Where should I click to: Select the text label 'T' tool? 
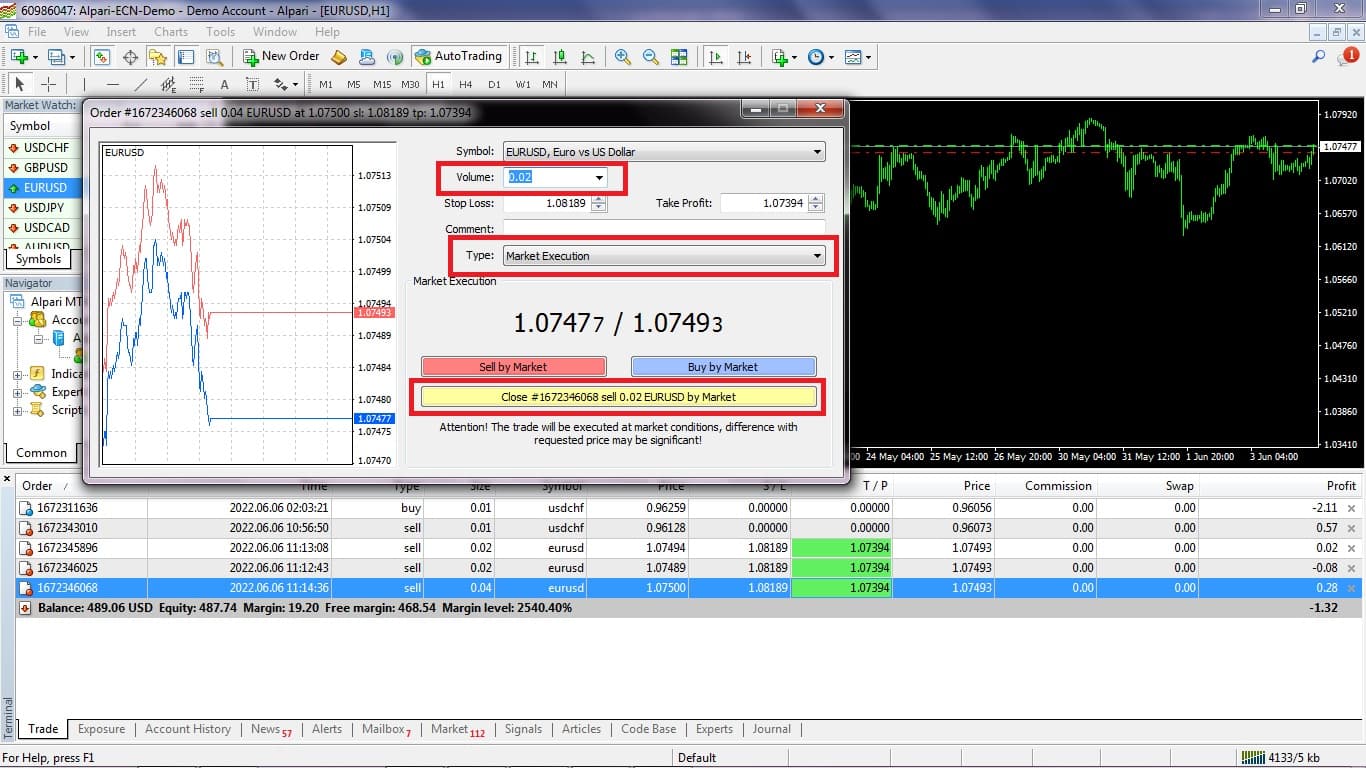click(x=252, y=84)
